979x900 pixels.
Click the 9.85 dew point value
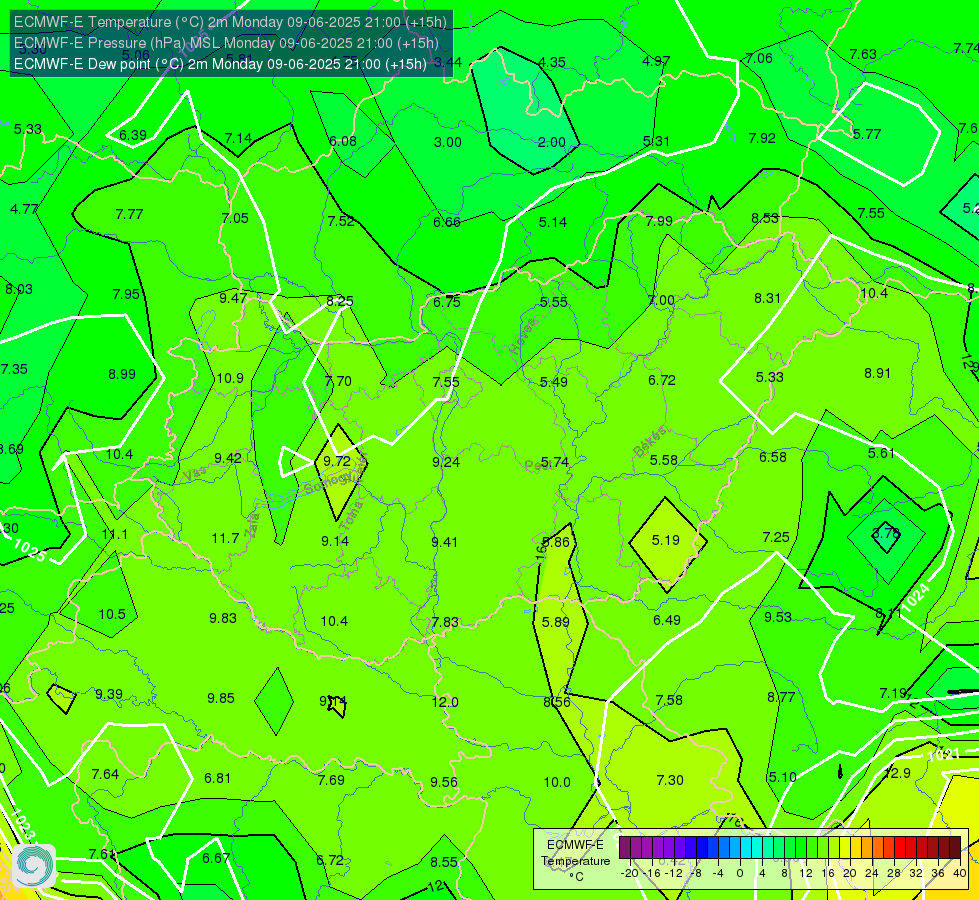(221, 698)
